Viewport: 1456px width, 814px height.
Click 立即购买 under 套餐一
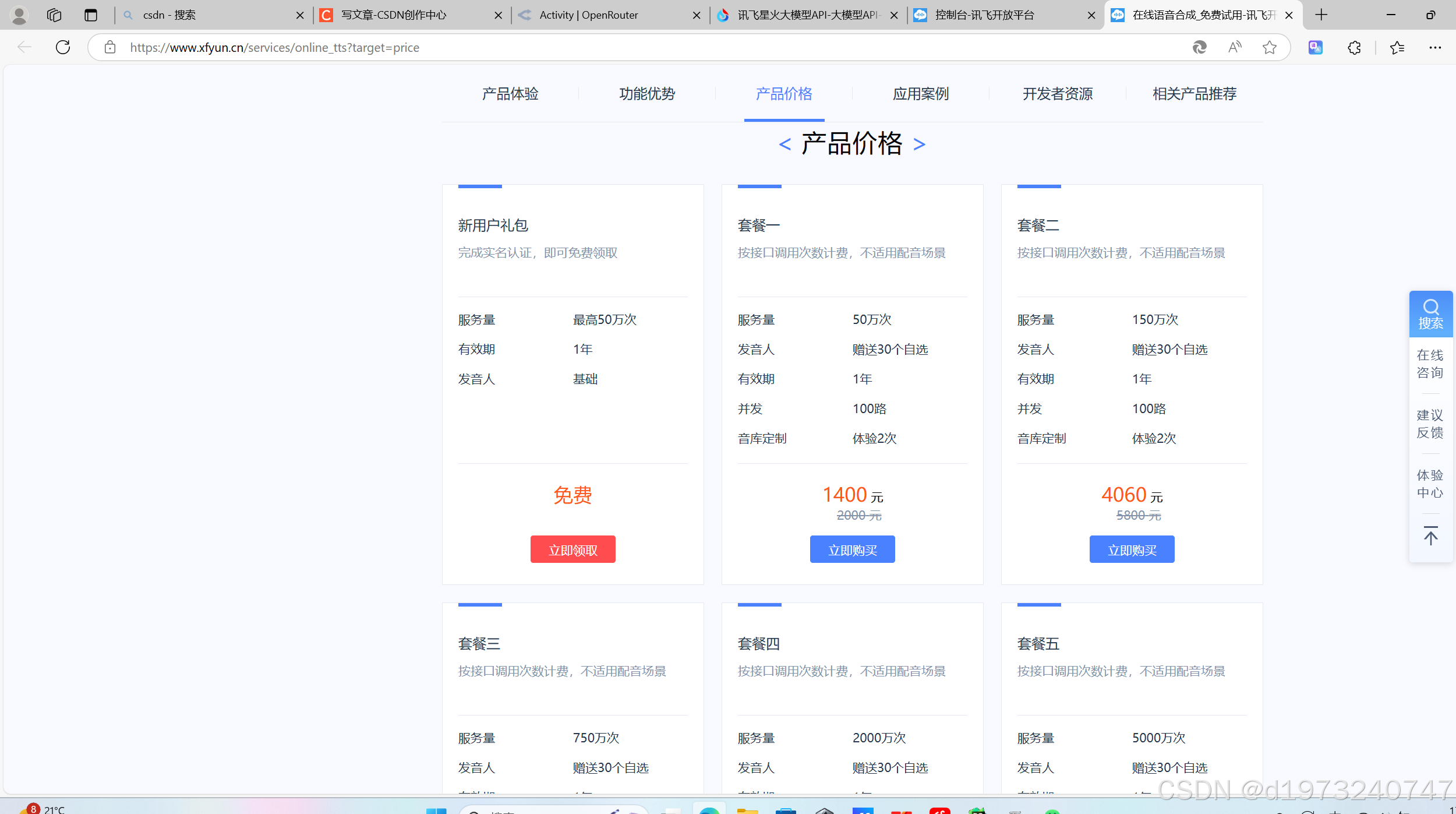(x=852, y=549)
